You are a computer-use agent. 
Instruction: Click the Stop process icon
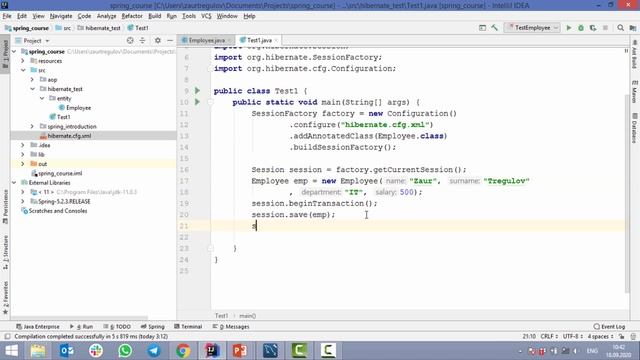tap(605, 28)
